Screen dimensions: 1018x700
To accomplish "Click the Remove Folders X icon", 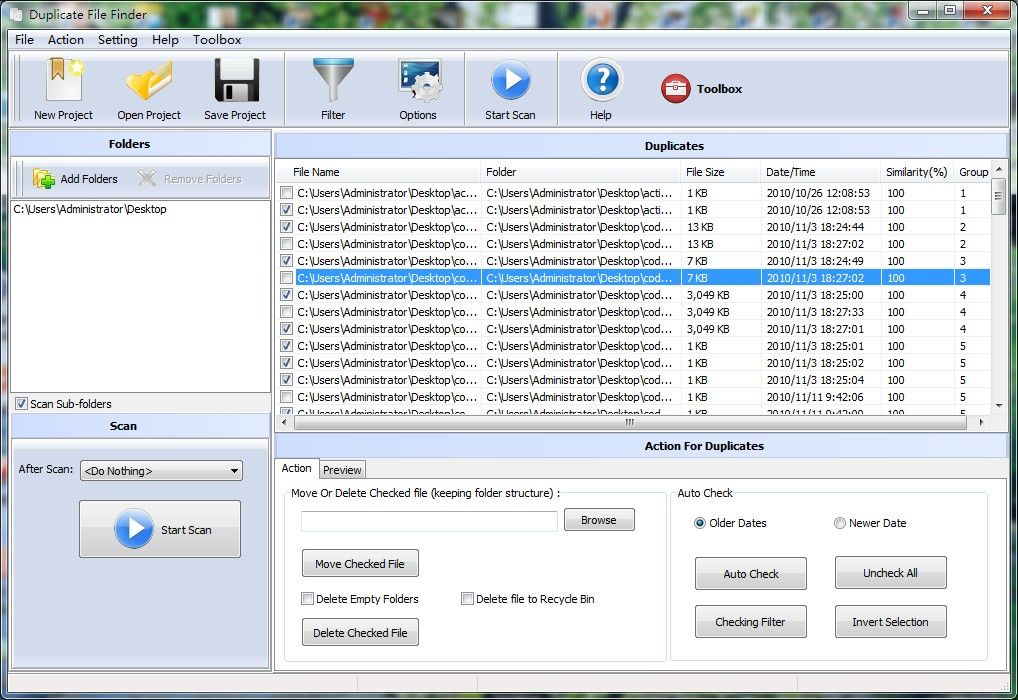I will pyautogui.click(x=147, y=178).
